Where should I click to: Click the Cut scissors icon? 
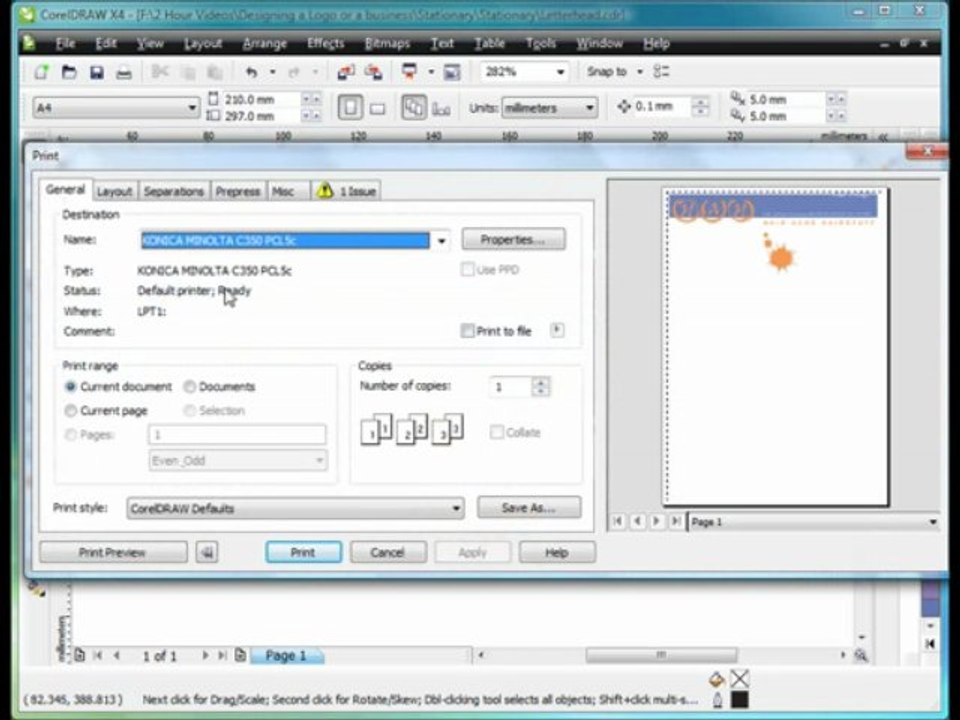coord(160,72)
